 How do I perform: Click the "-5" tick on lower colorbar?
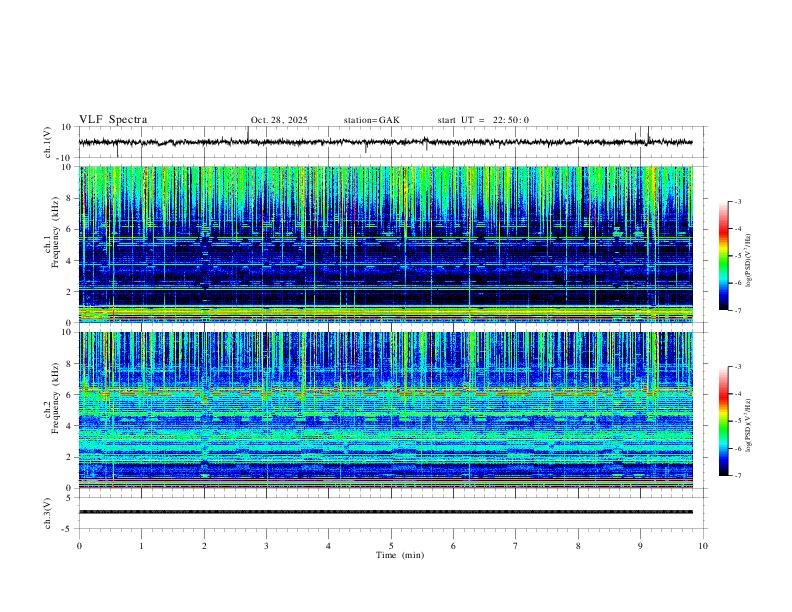tap(738, 421)
